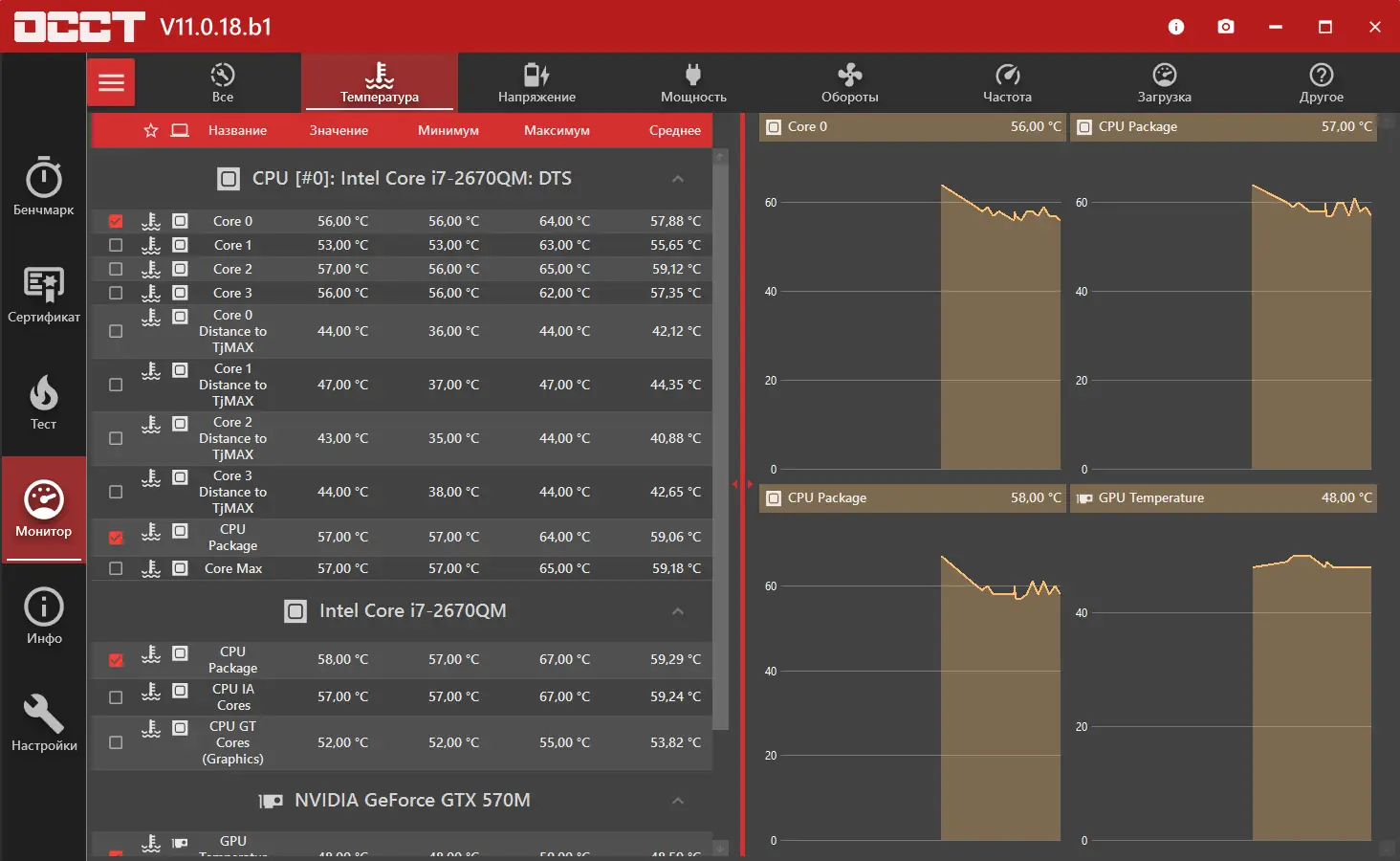Viewport: 1400px width, 861px height.
Task: Sort by the Максимум column header
Action: point(557,131)
